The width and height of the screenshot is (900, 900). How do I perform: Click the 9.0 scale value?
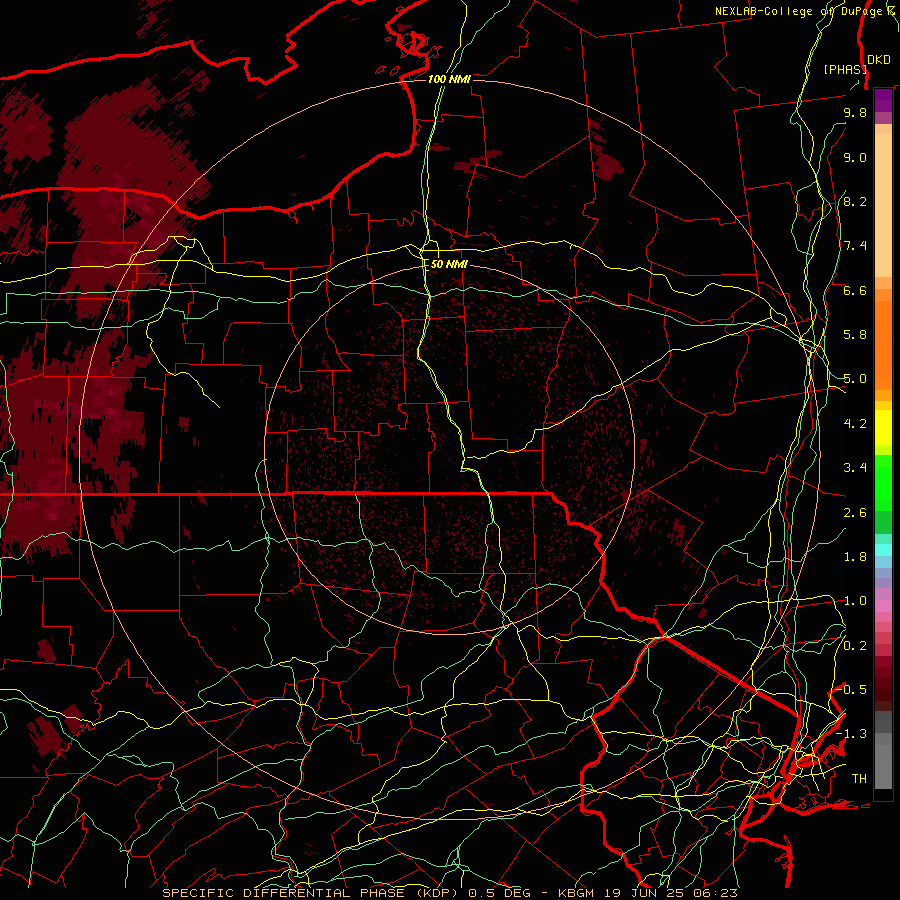coord(855,157)
